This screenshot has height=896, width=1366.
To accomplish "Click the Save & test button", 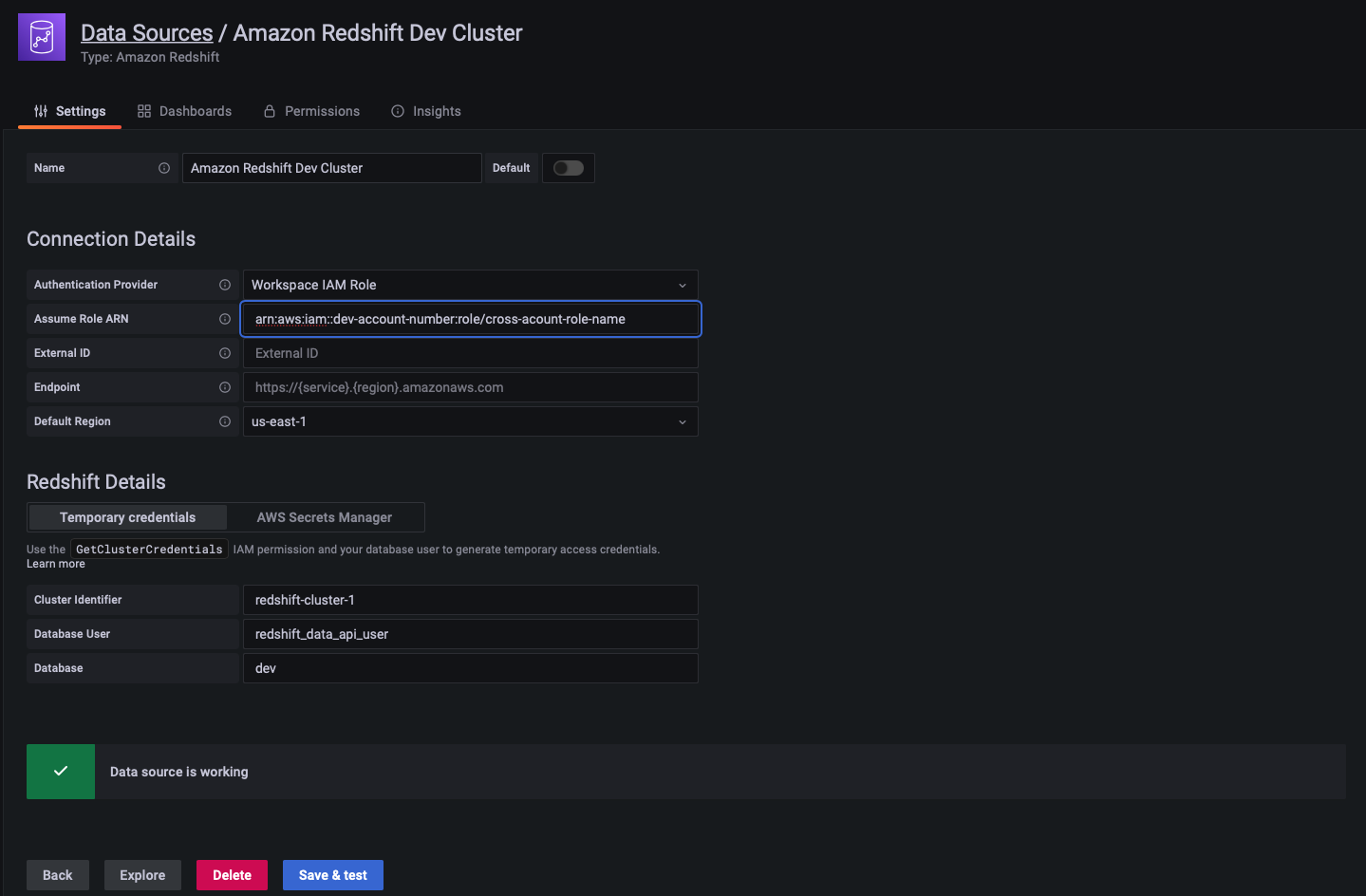I will pos(333,875).
